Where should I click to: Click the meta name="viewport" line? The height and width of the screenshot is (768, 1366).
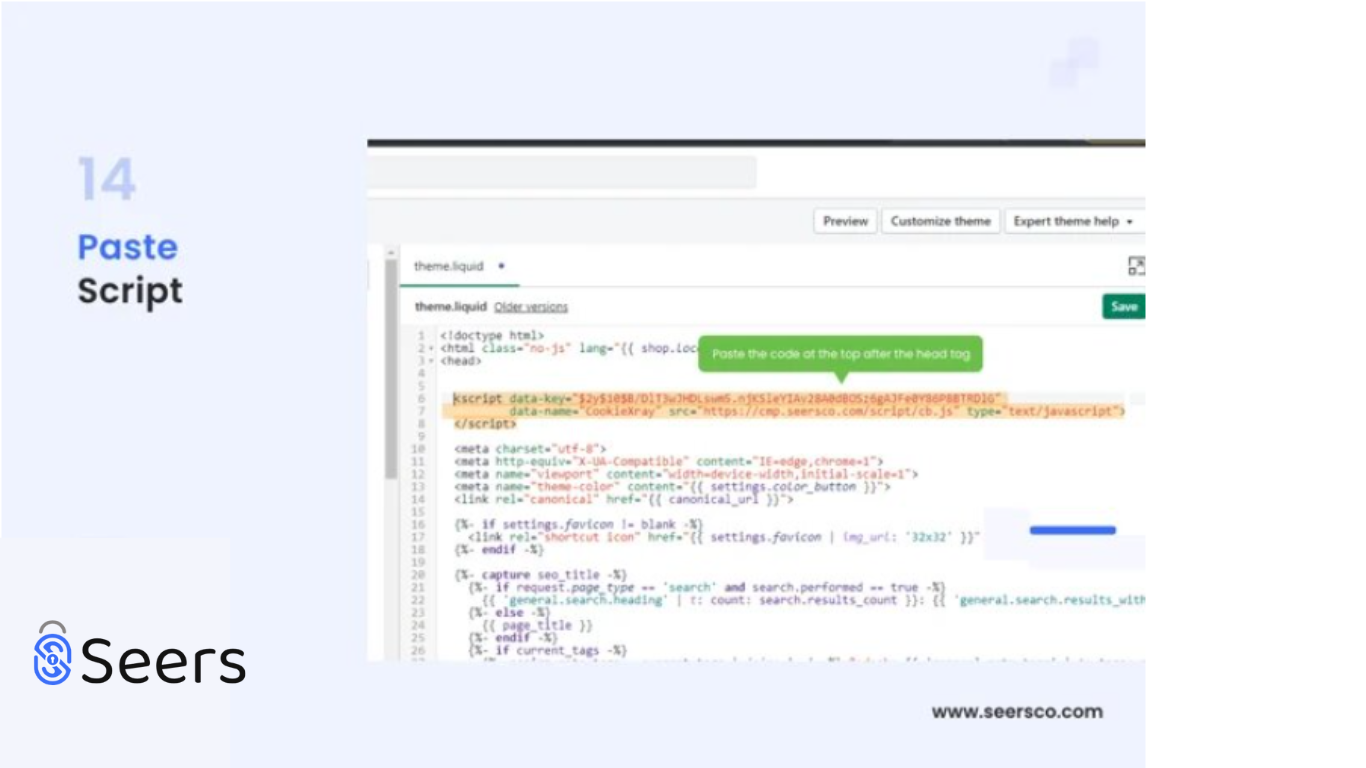coord(685,474)
